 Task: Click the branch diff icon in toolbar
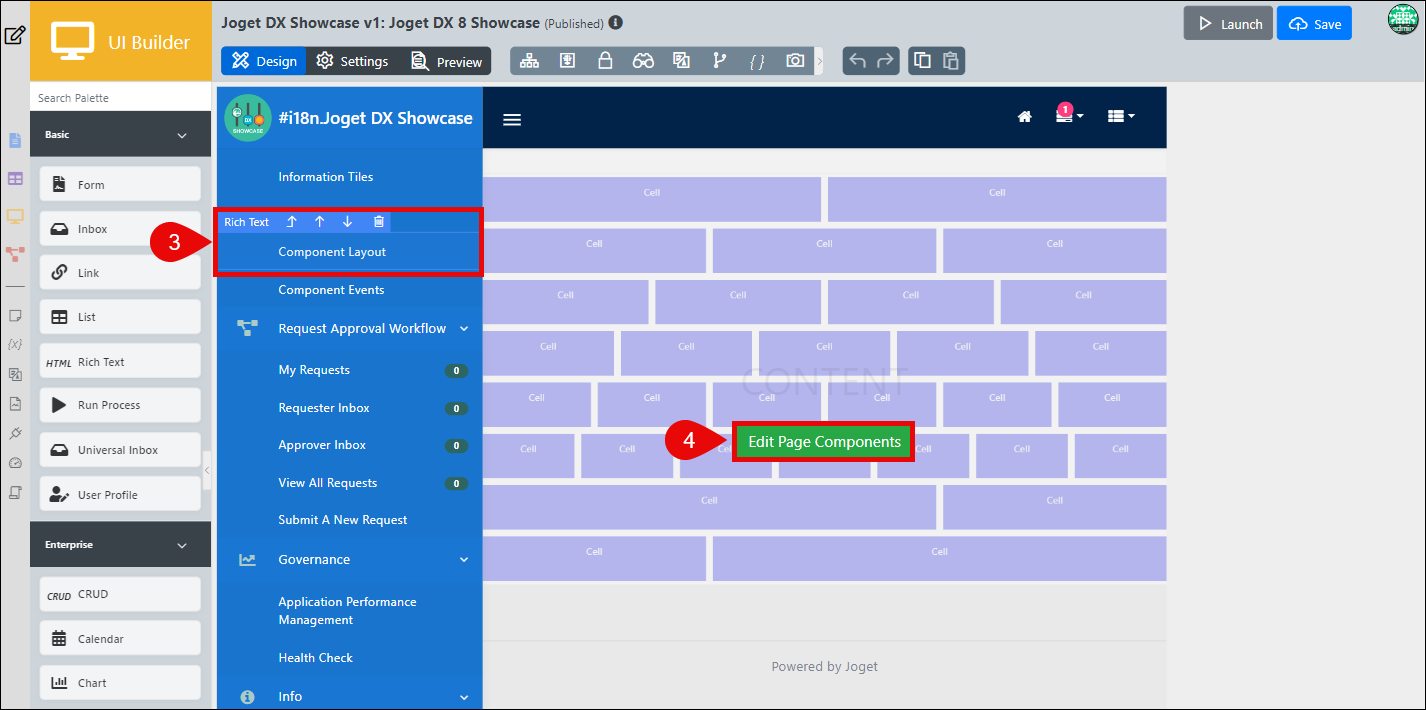point(719,61)
